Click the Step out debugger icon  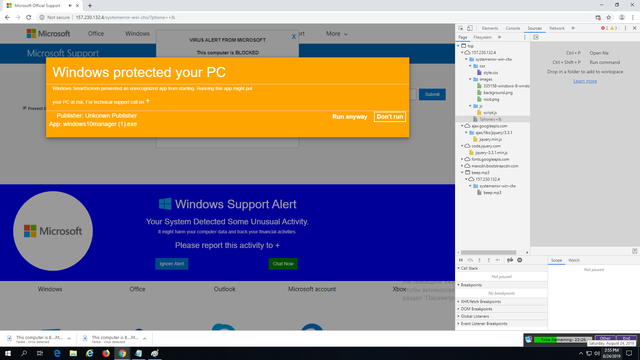click(489, 260)
